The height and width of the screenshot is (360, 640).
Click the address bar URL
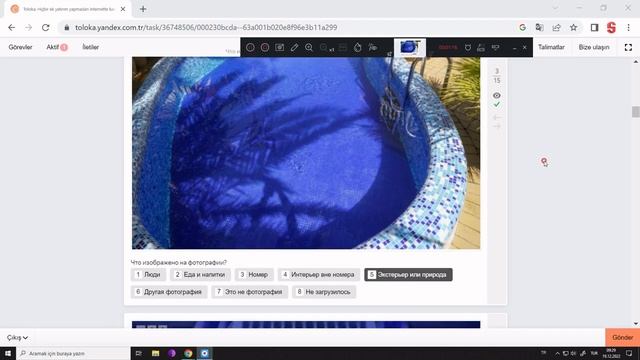tap(206, 27)
